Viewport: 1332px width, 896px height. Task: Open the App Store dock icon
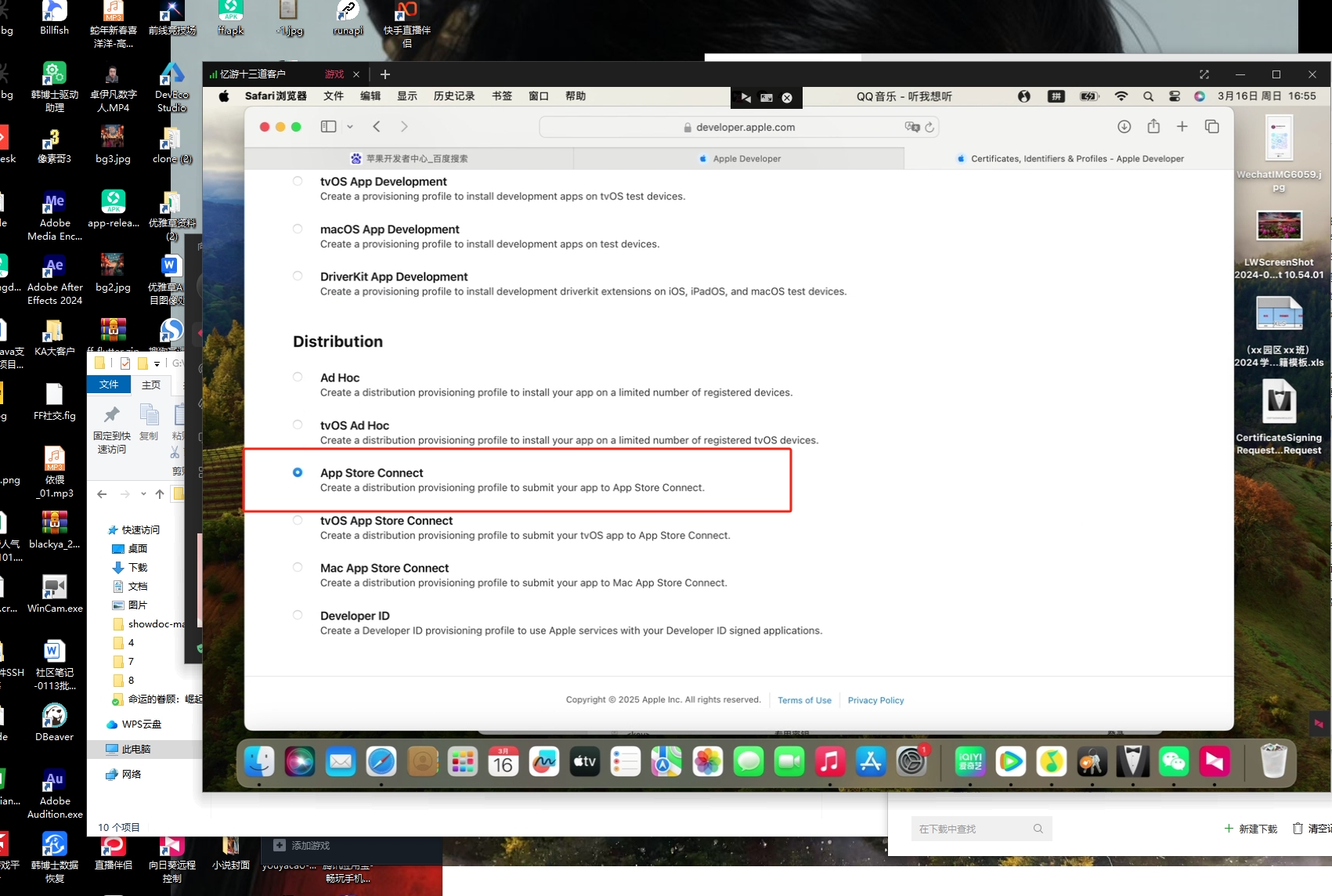point(871,761)
